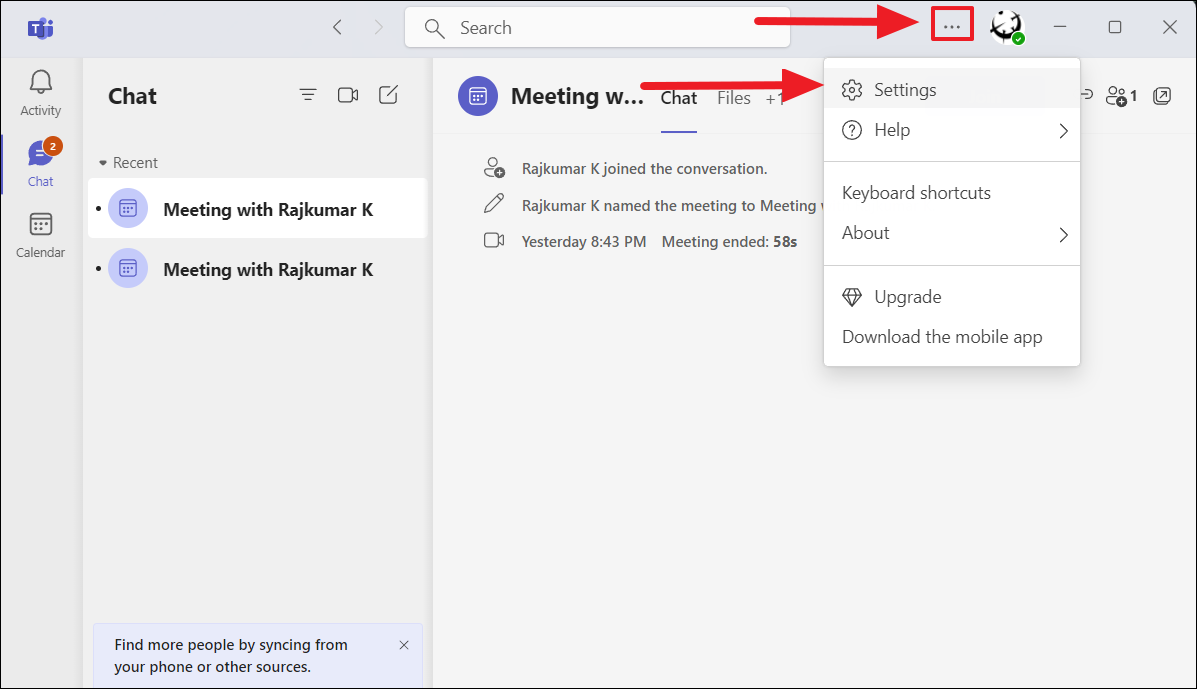Open the chat list filter icon
Image resolution: width=1197 pixels, height=689 pixels.
[308, 95]
